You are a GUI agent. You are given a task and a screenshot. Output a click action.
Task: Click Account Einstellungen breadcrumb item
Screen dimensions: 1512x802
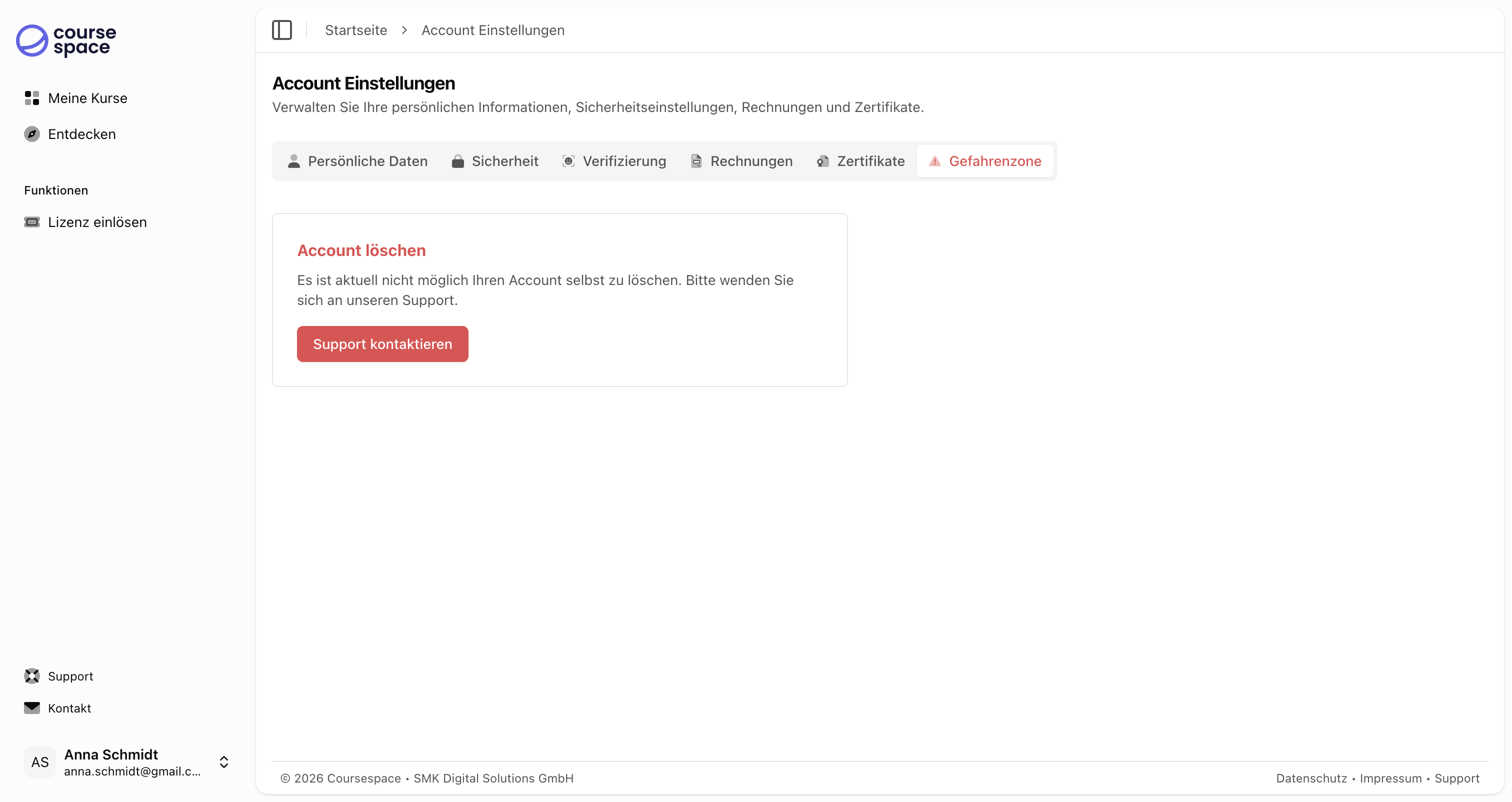(492, 30)
